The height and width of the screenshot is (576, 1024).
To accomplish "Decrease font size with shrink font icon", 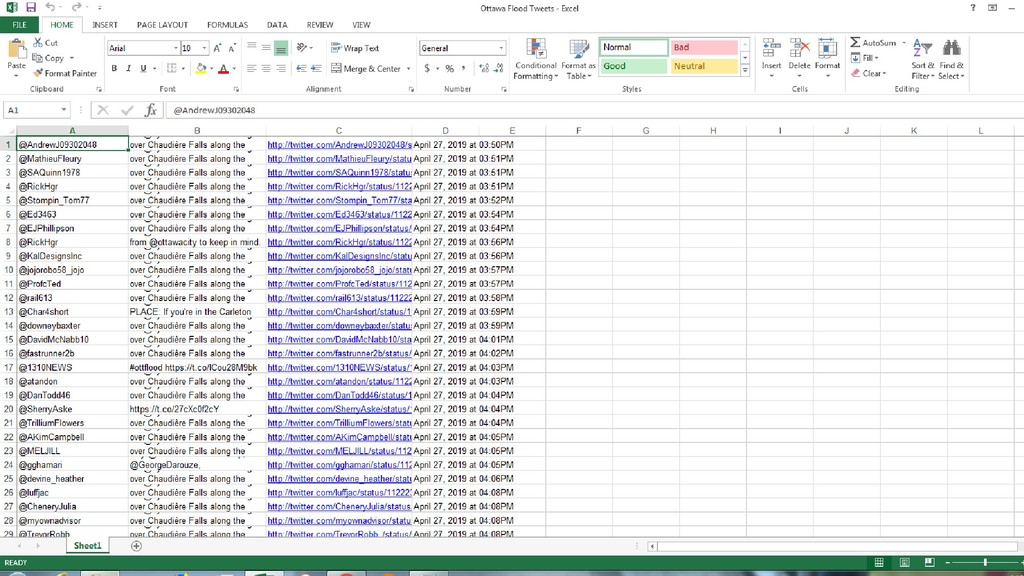I will click(x=232, y=48).
